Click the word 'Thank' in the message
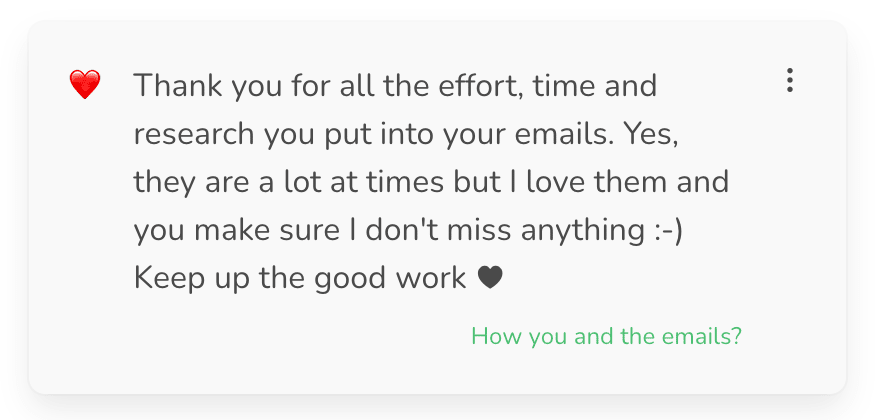This screenshot has height=420, width=882. [x=178, y=86]
